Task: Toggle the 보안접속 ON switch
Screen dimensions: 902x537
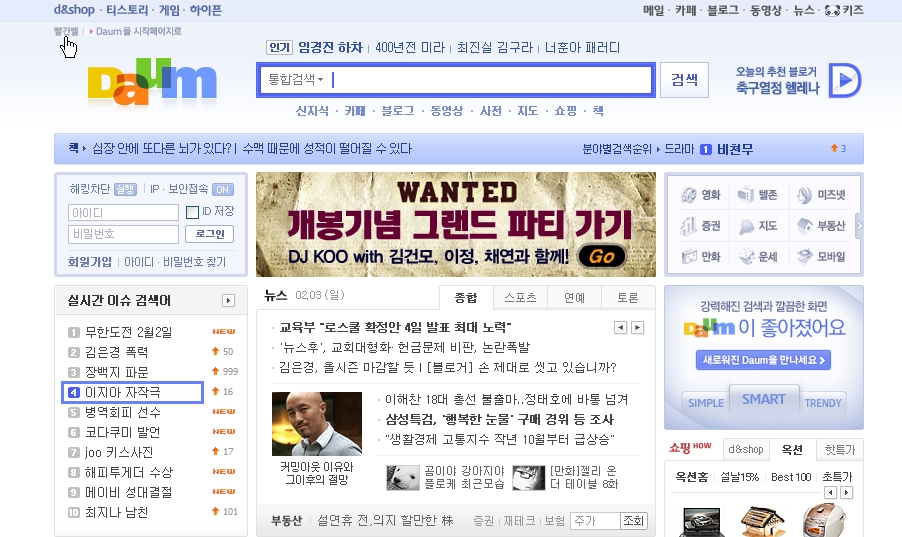Action: [222, 189]
